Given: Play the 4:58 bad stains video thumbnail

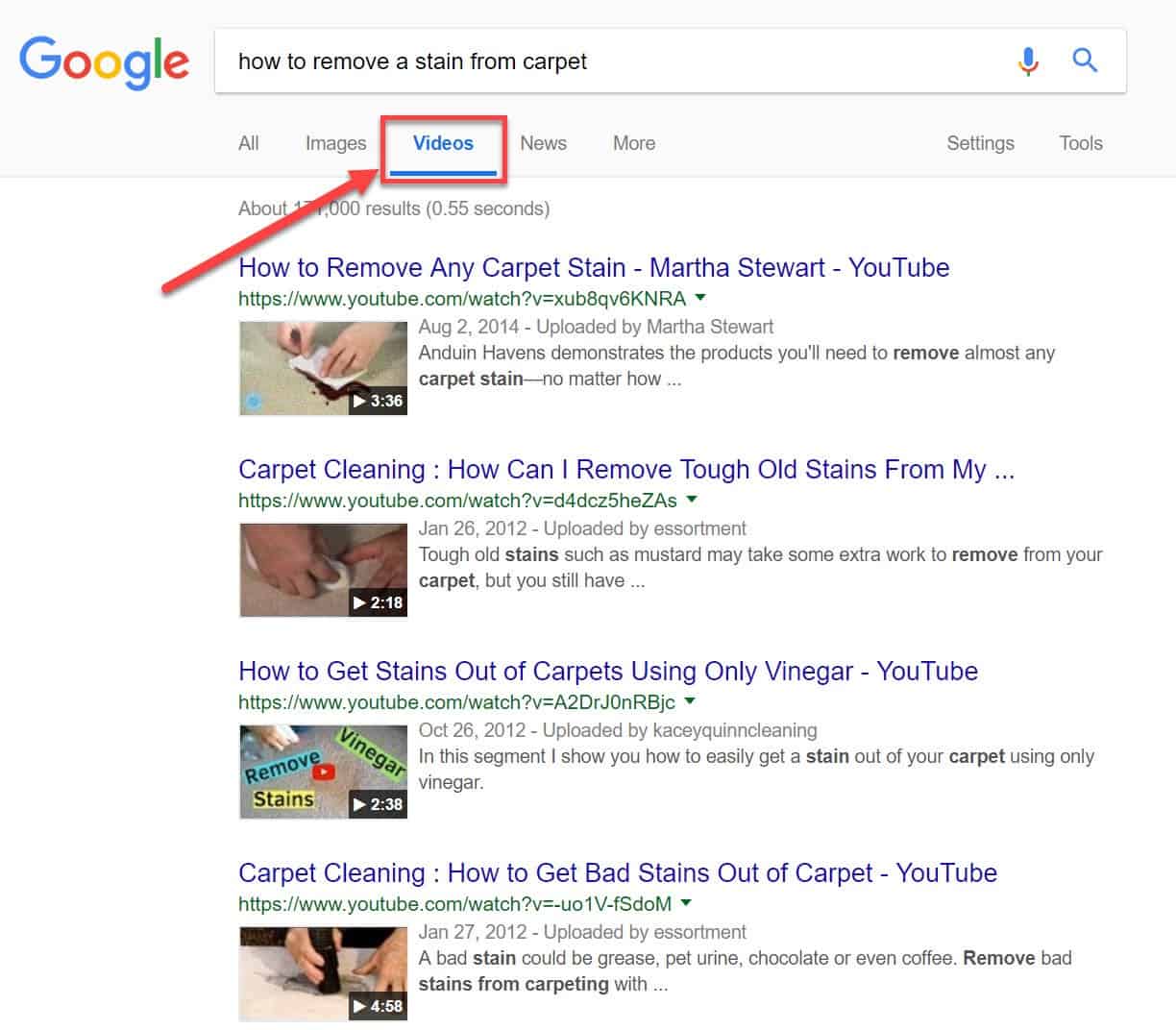Looking at the screenshot, I should pos(323,973).
